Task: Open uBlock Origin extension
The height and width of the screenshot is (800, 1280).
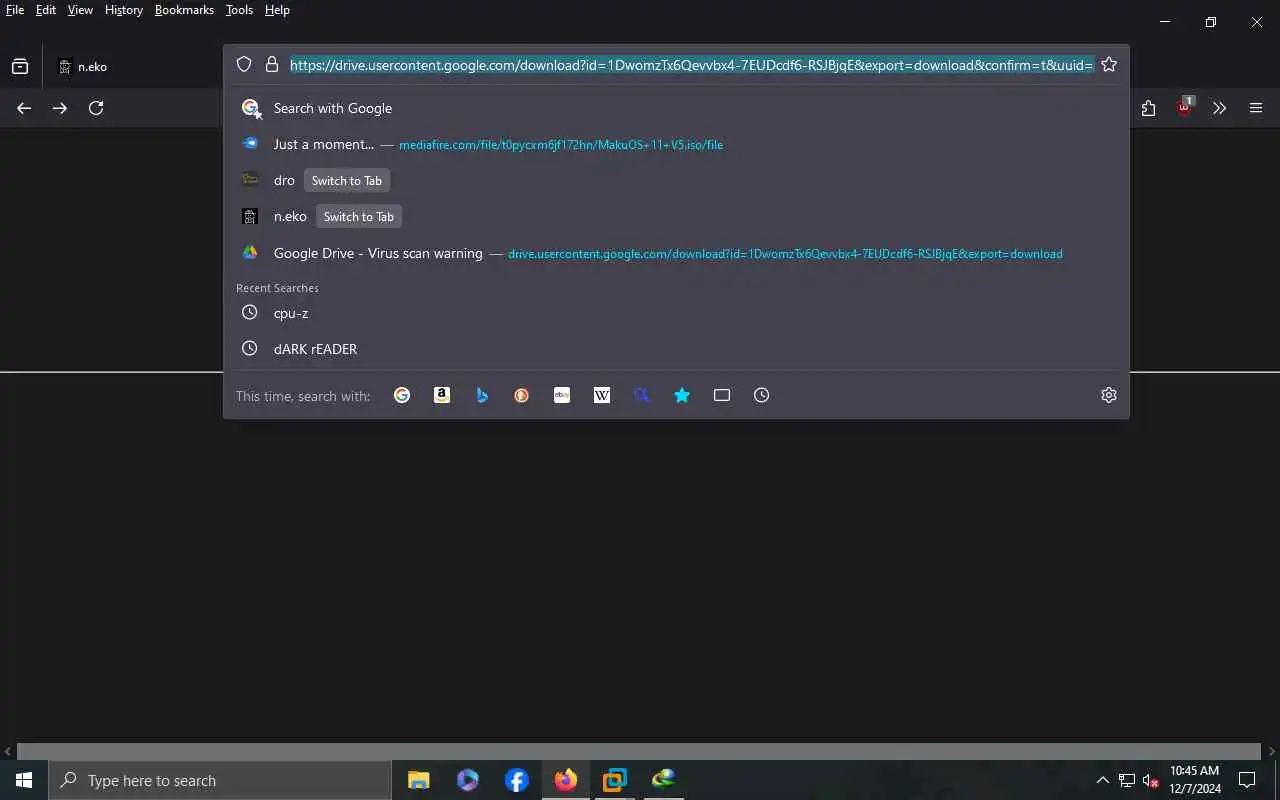Action: tap(1185, 107)
